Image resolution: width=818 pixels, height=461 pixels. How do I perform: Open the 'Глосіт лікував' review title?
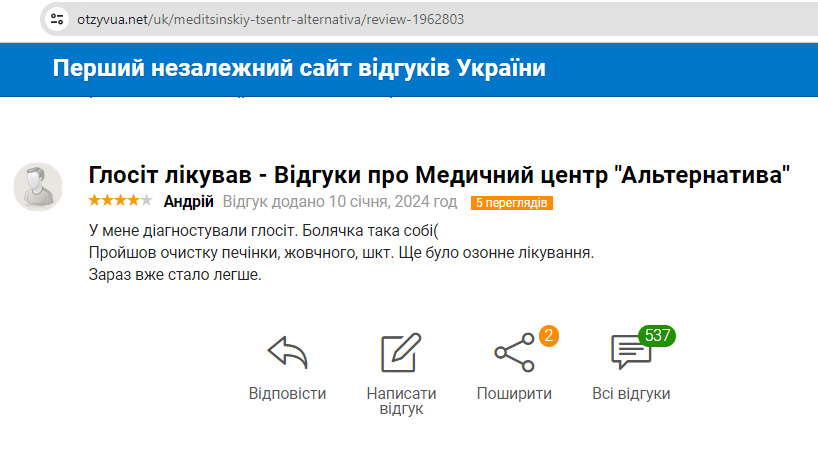coord(440,175)
